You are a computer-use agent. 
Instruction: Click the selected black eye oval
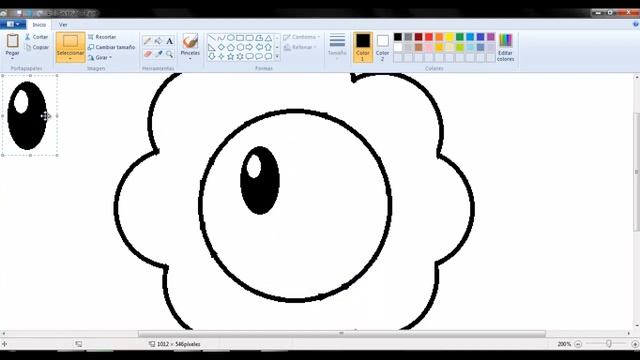[27, 116]
